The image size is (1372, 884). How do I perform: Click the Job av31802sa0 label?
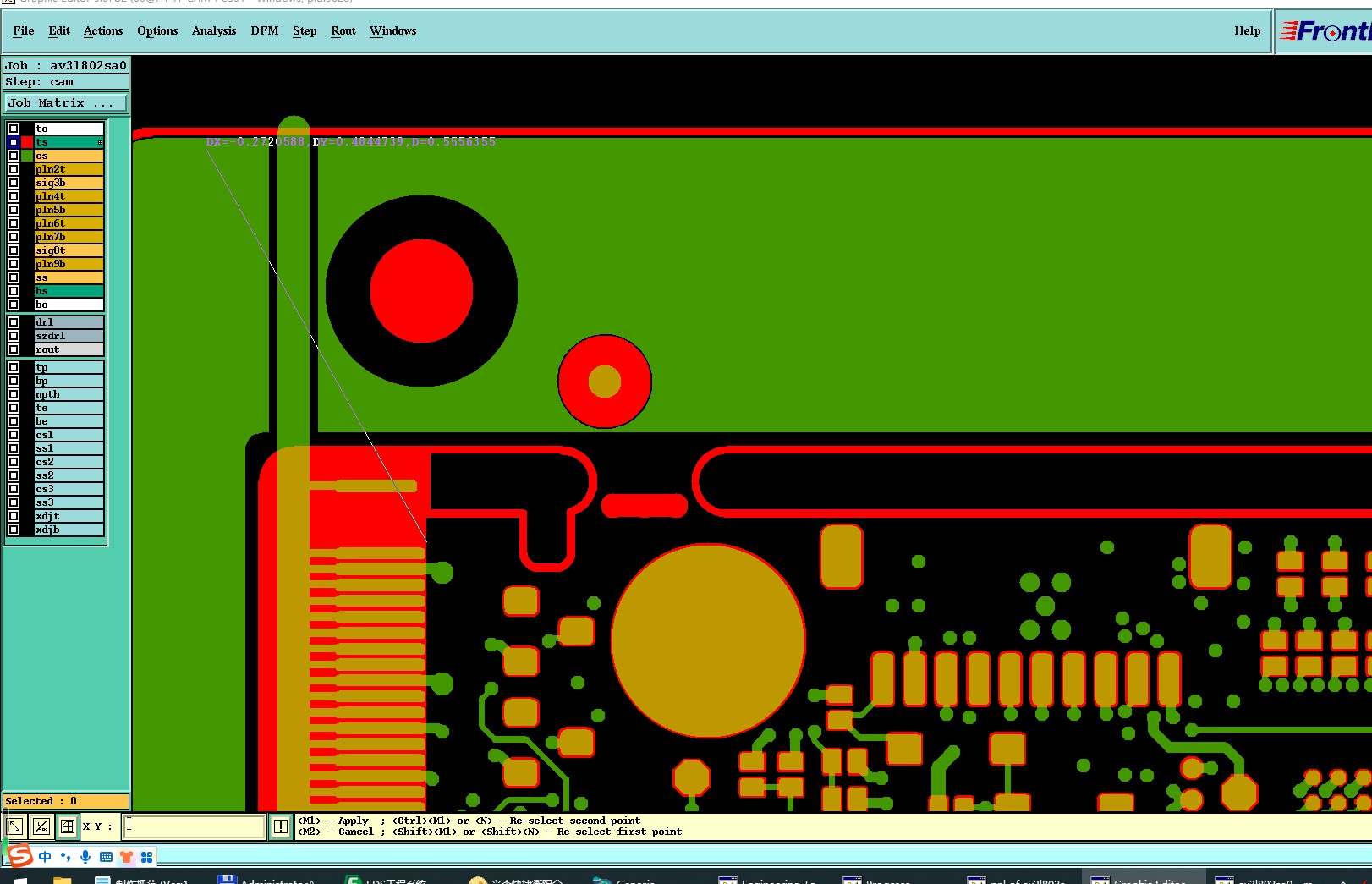66,65
